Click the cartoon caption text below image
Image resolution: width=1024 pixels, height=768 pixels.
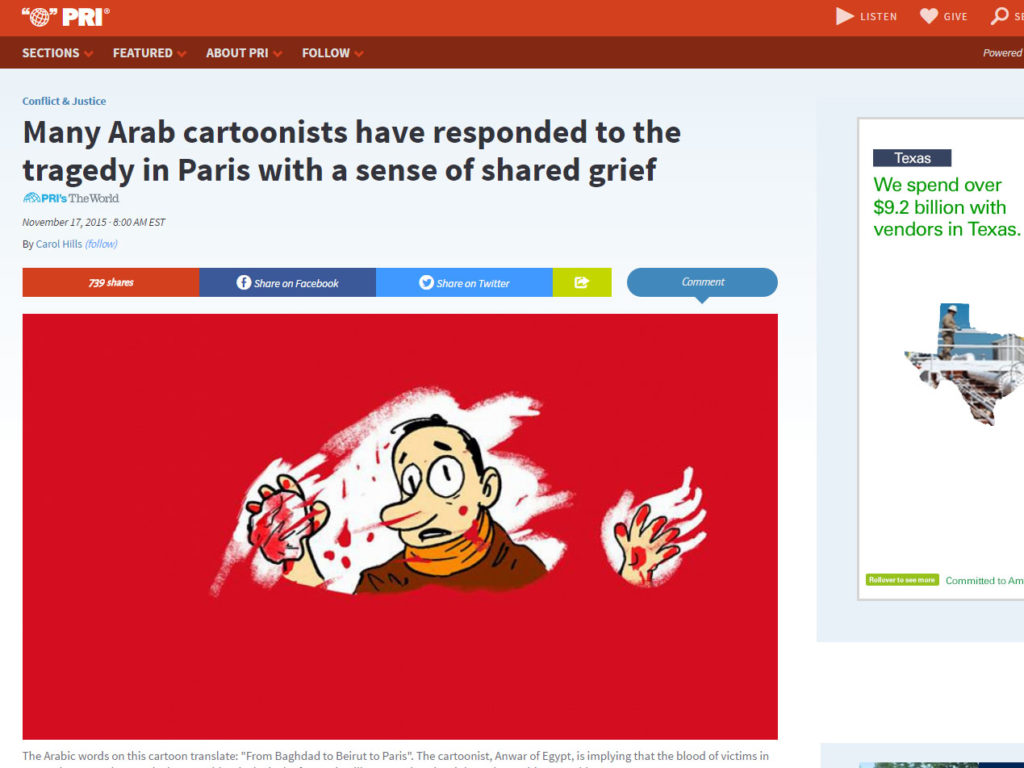(x=396, y=758)
